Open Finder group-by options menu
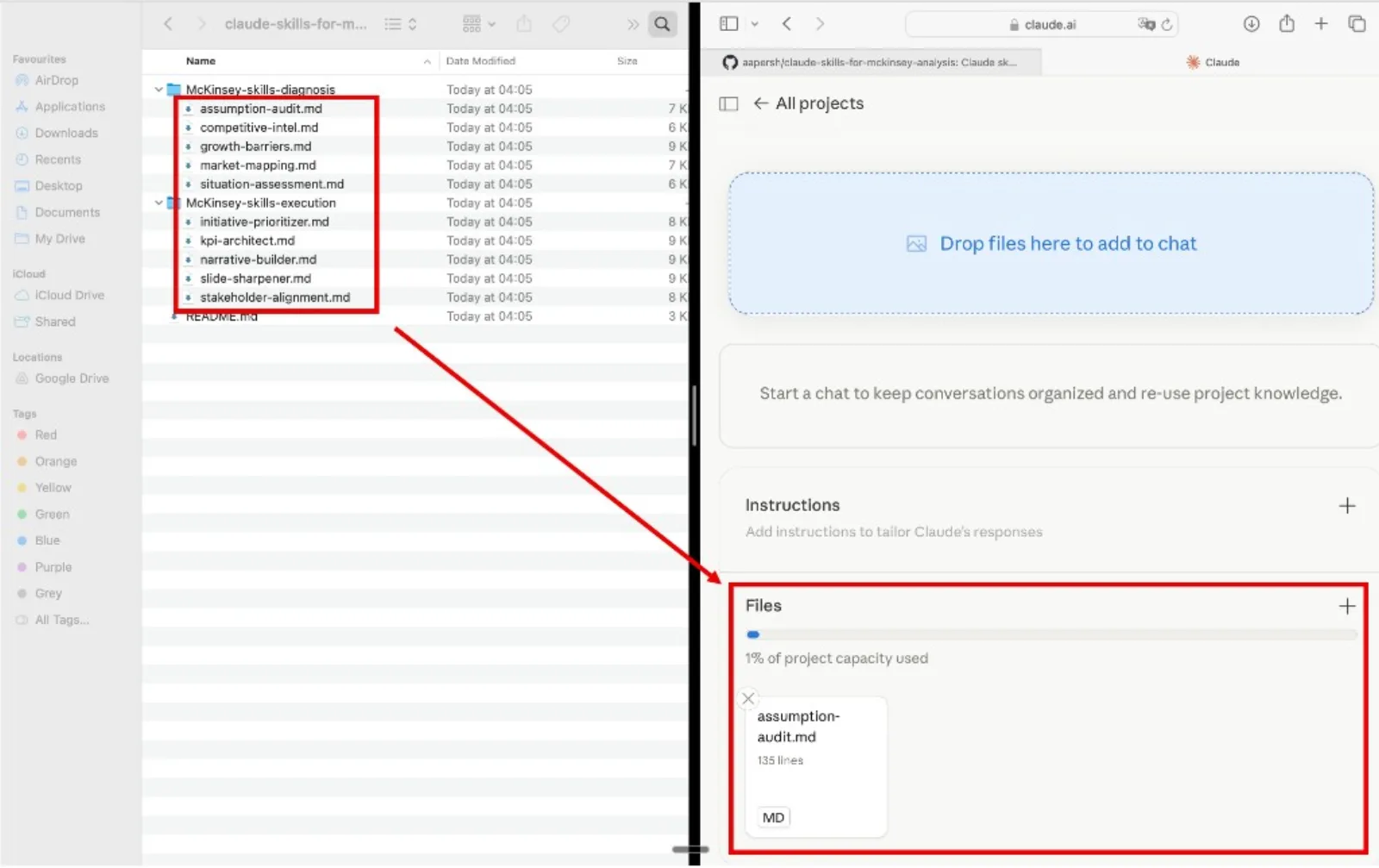This screenshot has height=868, width=1379. point(479,24)
